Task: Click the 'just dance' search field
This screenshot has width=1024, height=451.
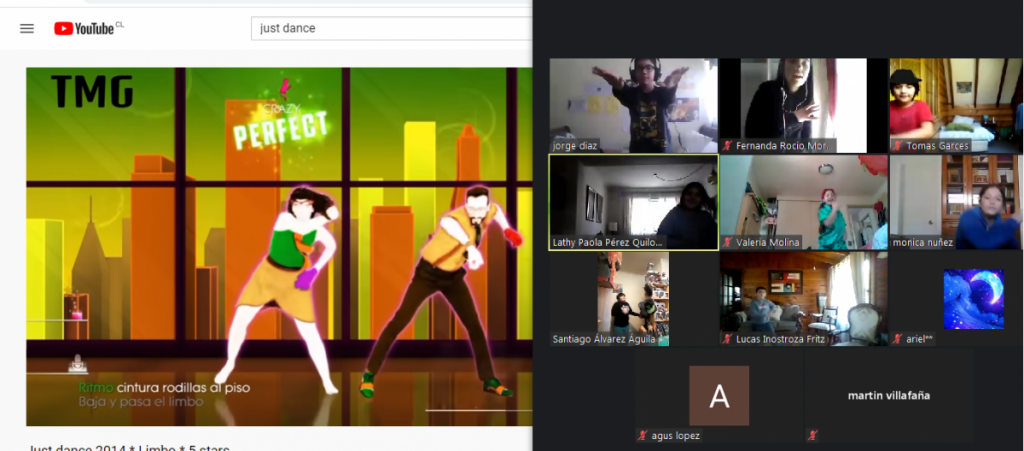Action: (390, 28)
